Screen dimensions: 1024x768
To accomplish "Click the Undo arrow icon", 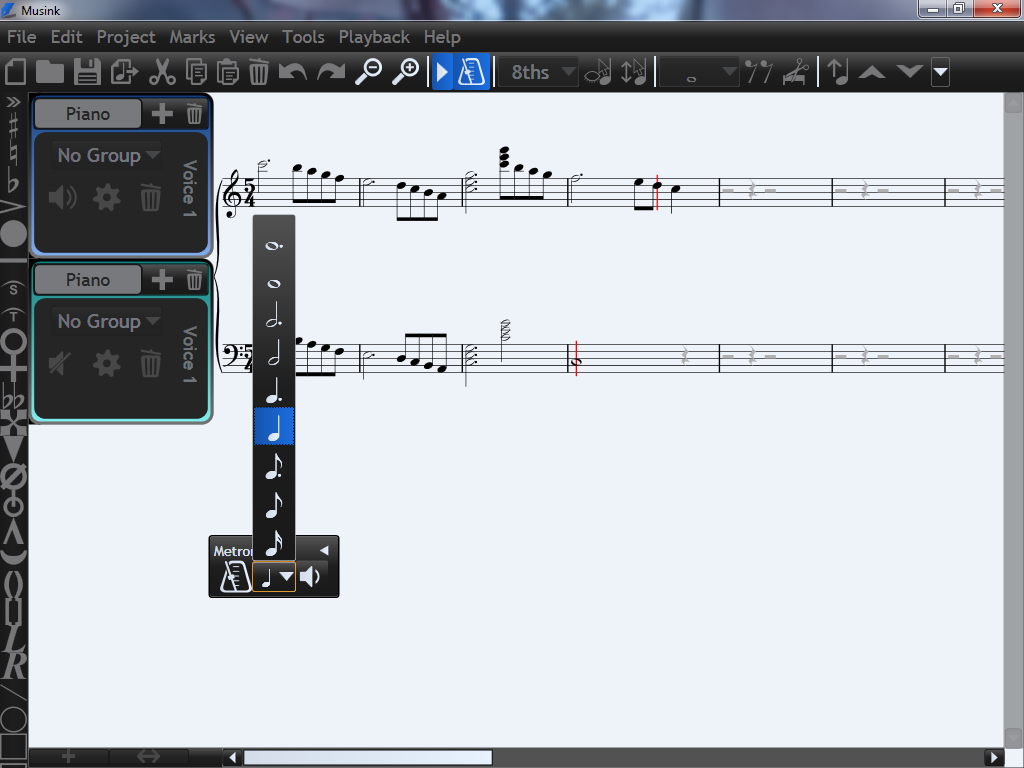I will point(291,72).
